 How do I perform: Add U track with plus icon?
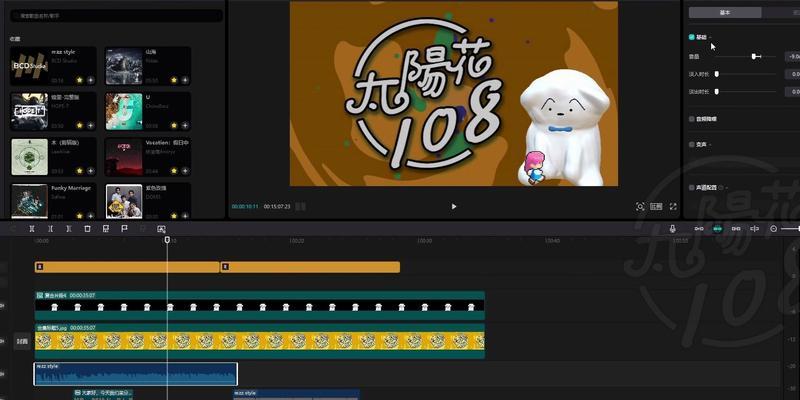click(x=185, y=125)
